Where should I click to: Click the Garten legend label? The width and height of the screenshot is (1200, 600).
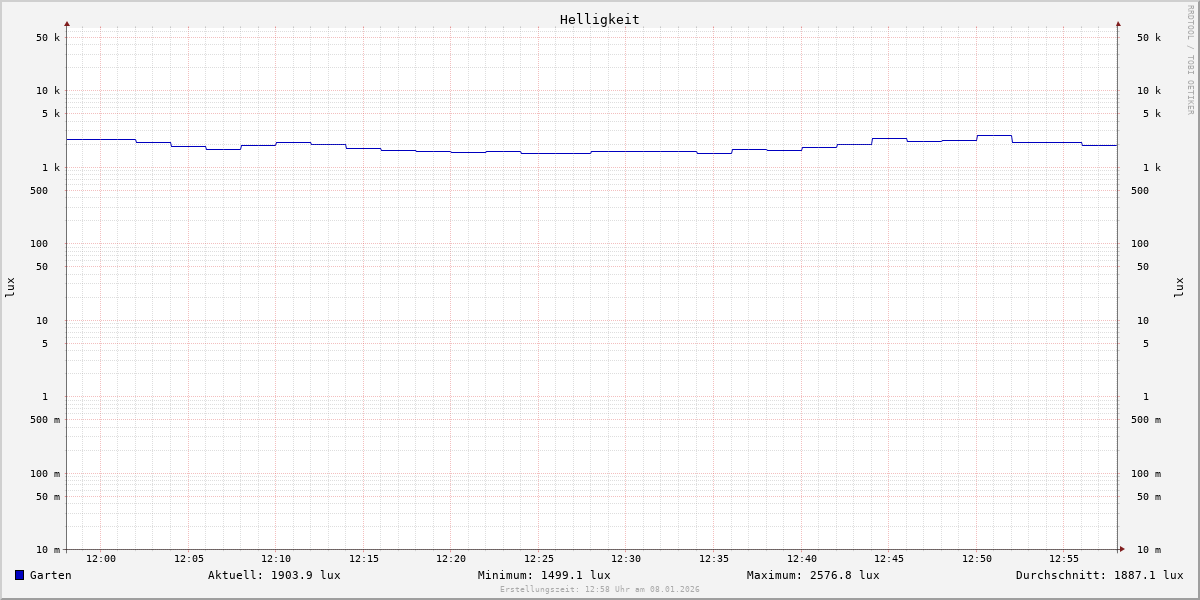click(x=50, y=575)
